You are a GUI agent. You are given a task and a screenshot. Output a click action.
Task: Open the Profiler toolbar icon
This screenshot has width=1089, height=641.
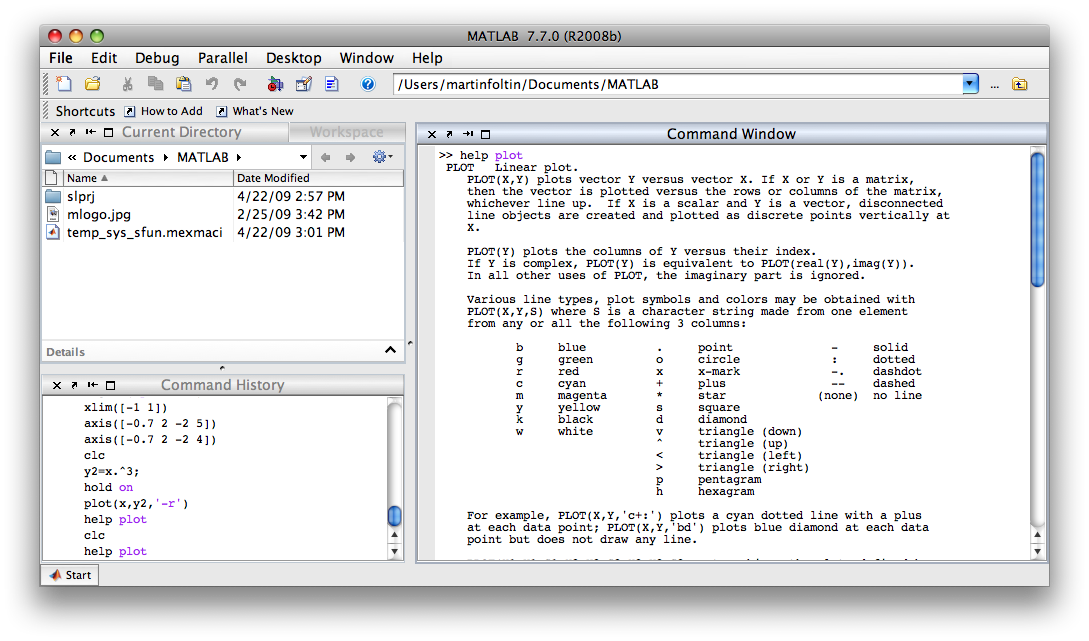pyautogui.click(x=332, y=84)
